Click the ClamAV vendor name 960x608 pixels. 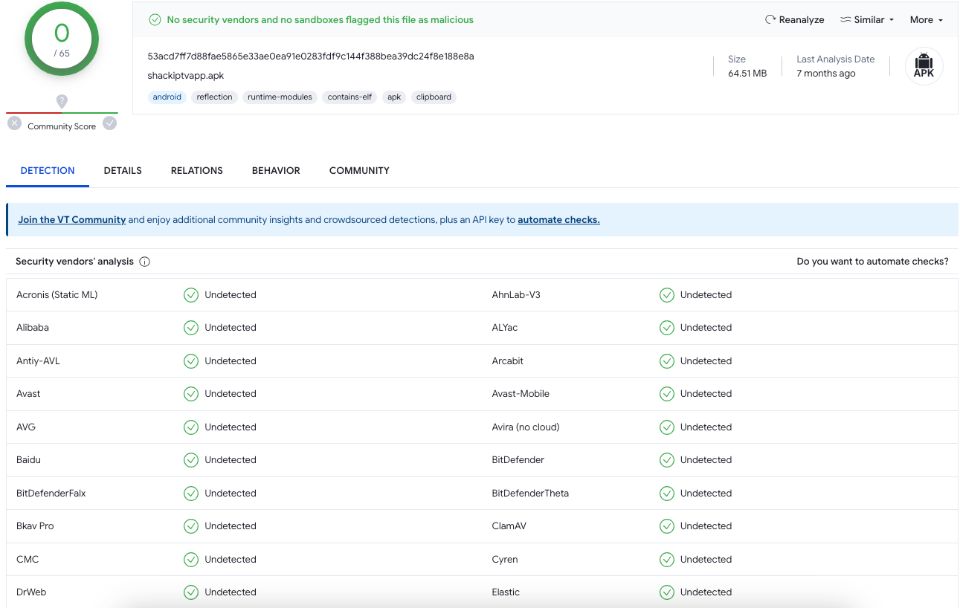tap(509, 526)
